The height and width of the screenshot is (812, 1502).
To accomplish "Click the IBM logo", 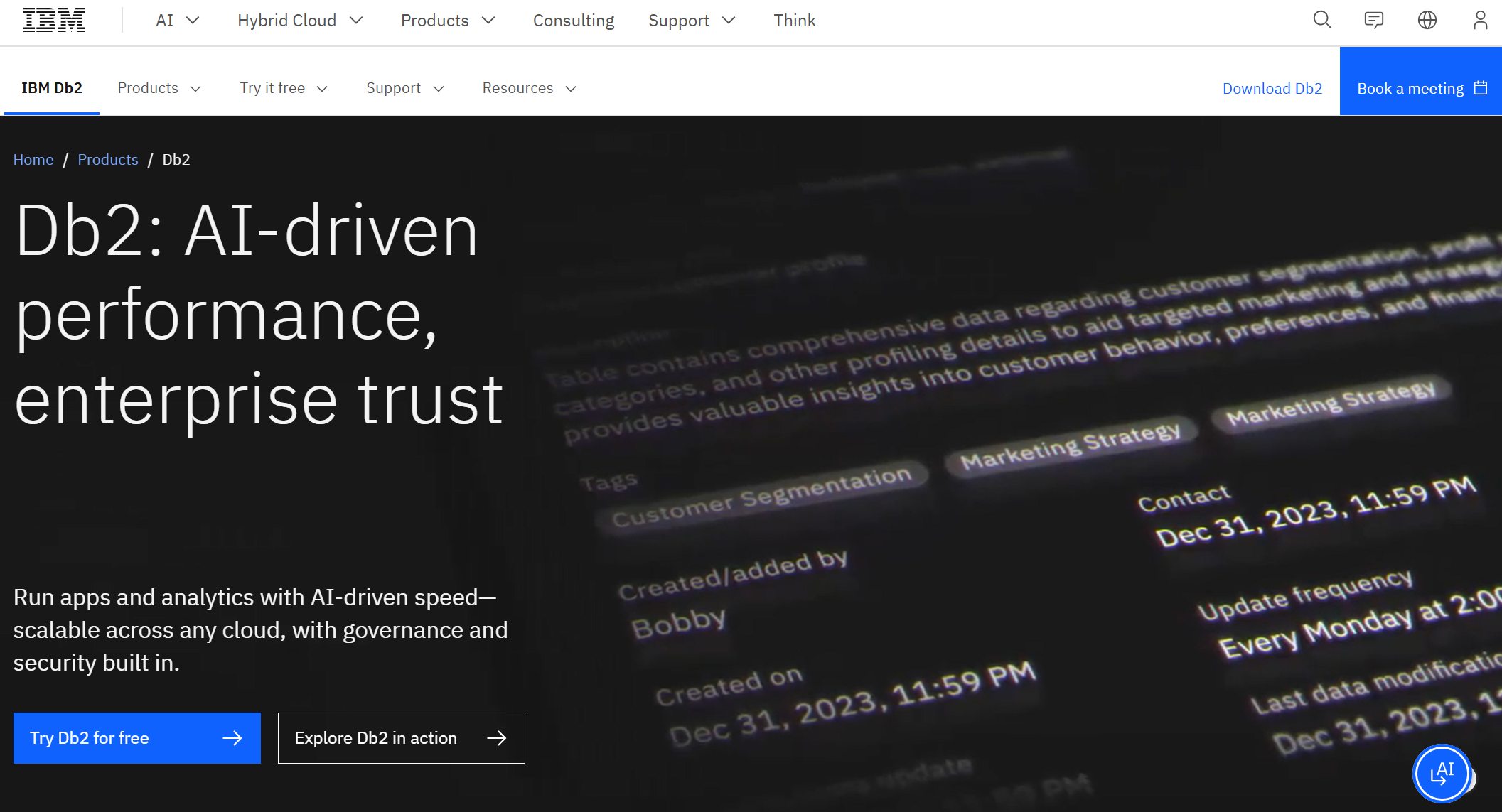I will 53,19.
